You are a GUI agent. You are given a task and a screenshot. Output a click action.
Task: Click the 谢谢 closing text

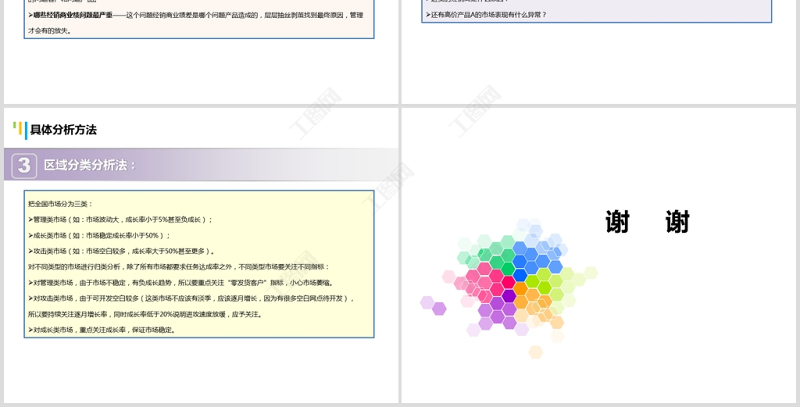tap(647, 222)
